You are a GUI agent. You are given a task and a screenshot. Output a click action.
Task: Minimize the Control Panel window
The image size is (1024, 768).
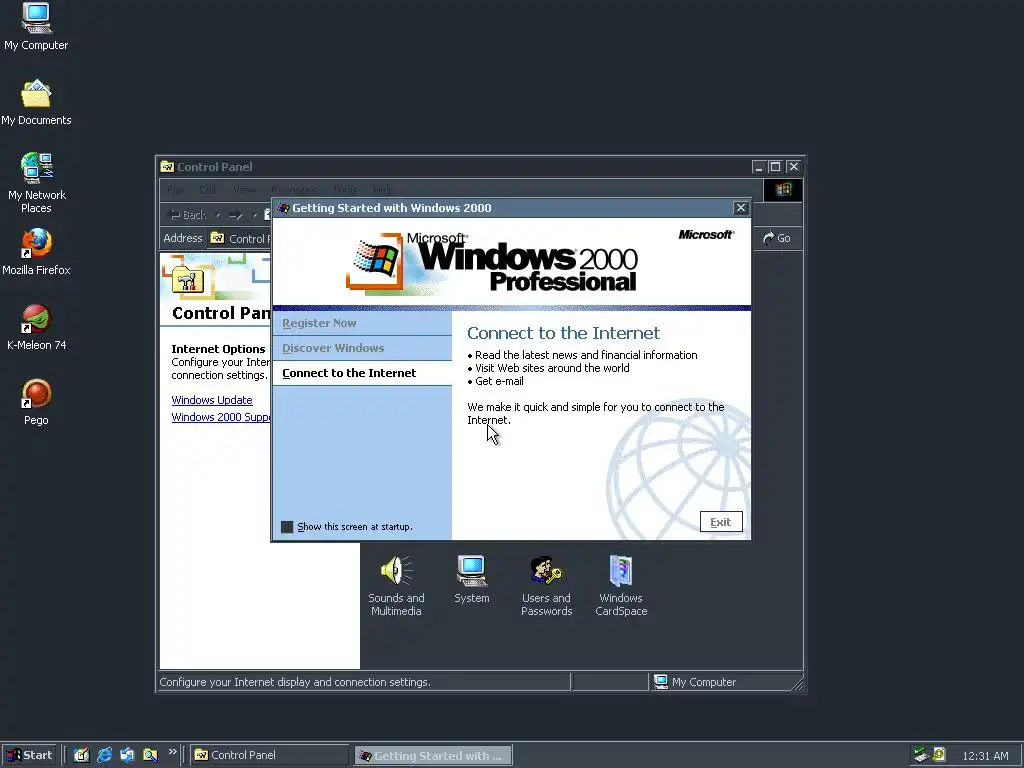click(758, 167)
